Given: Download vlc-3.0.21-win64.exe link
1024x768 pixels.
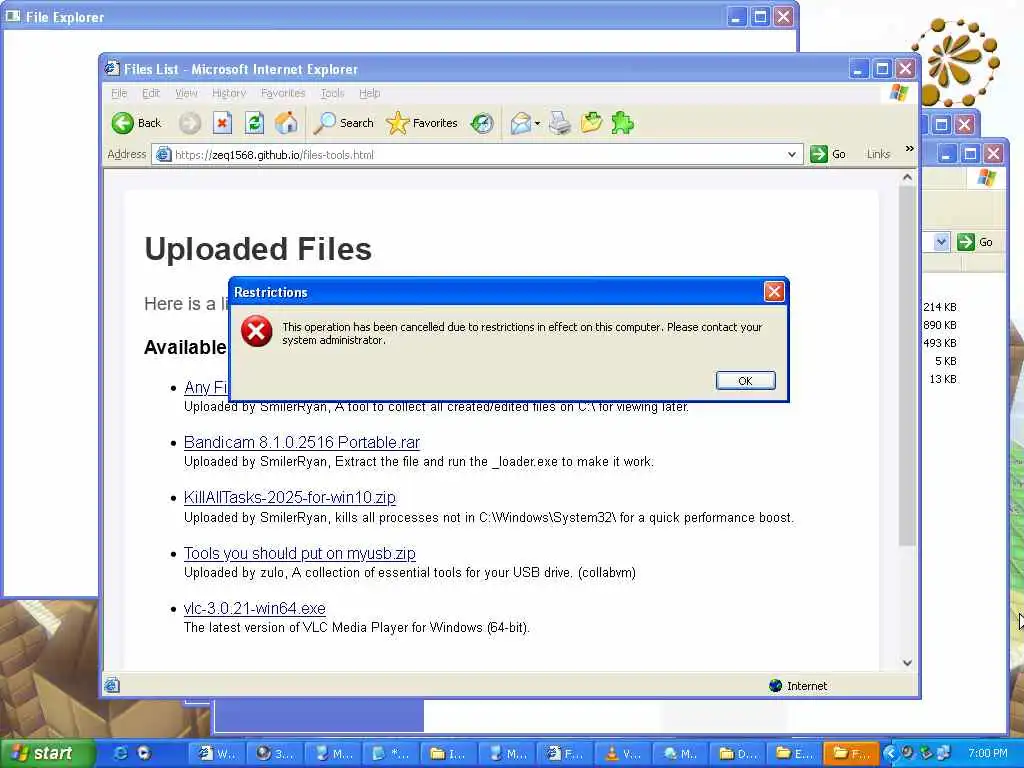Looking at the screenshot, I should click(255, 608).
